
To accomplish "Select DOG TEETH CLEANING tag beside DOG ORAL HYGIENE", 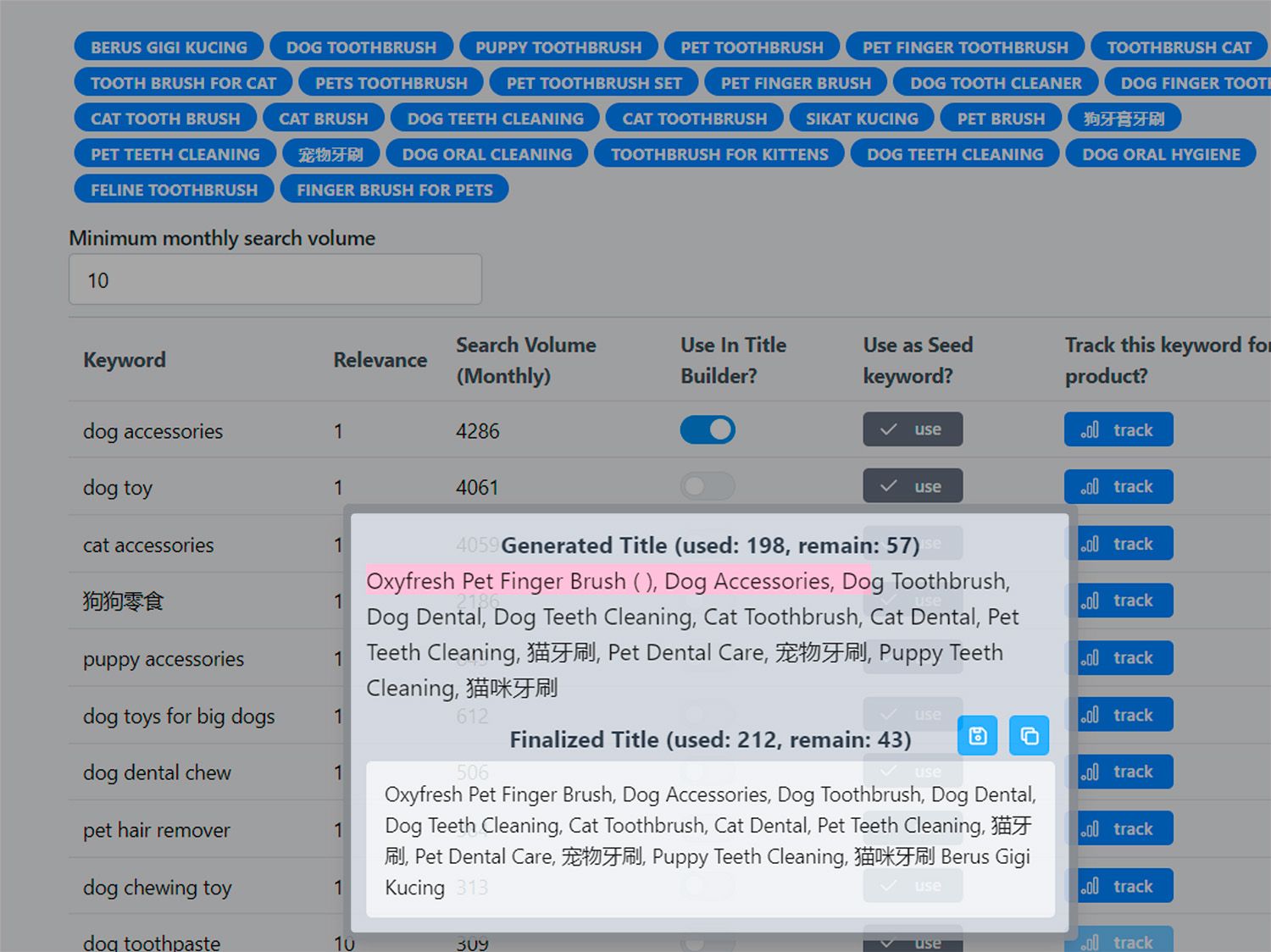I will click(955, 154).
